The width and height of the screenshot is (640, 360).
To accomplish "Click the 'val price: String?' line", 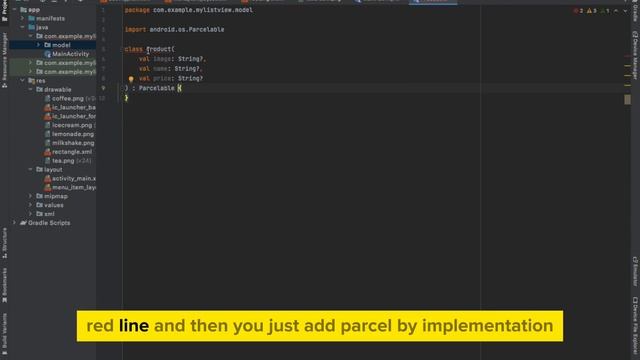I will [x=171, y=78].
